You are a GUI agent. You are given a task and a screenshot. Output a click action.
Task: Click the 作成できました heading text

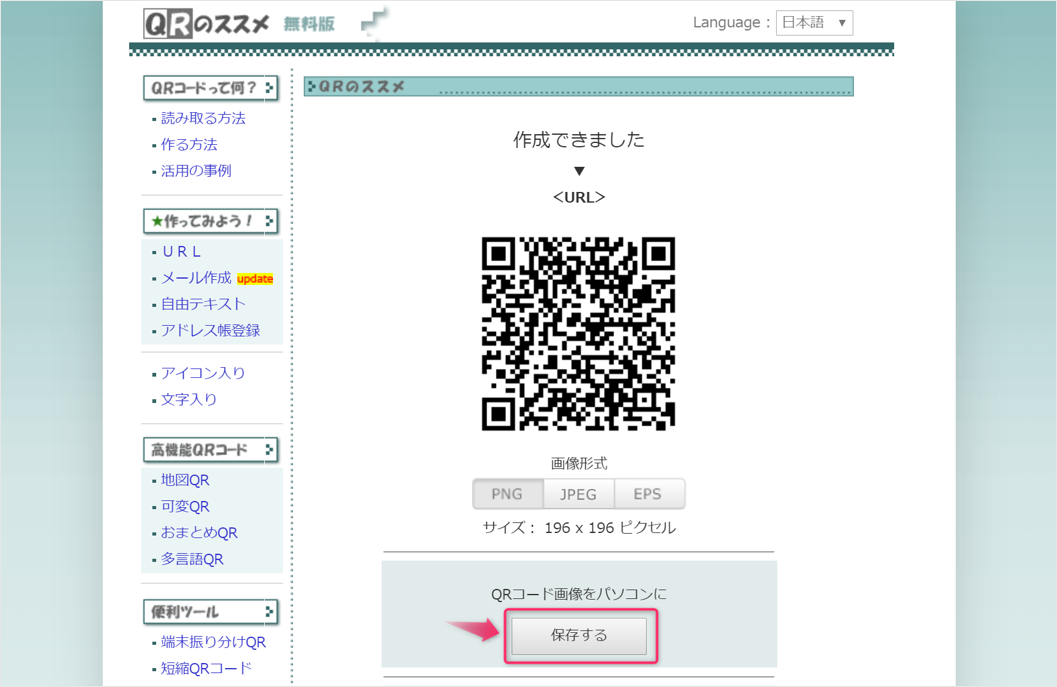coord(579,140)
